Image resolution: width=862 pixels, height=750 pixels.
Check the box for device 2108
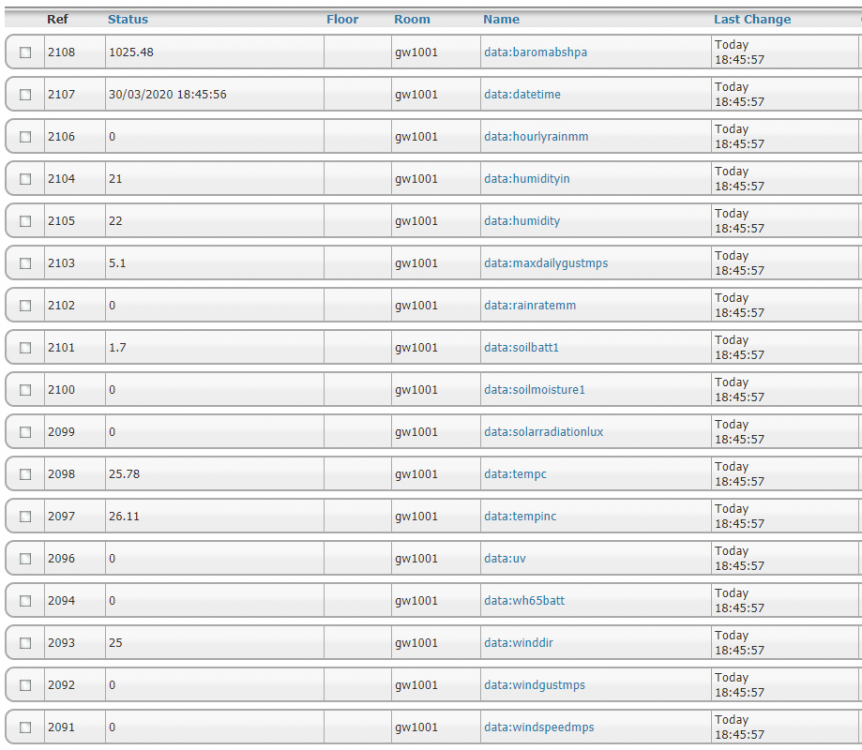click(25, 53)
